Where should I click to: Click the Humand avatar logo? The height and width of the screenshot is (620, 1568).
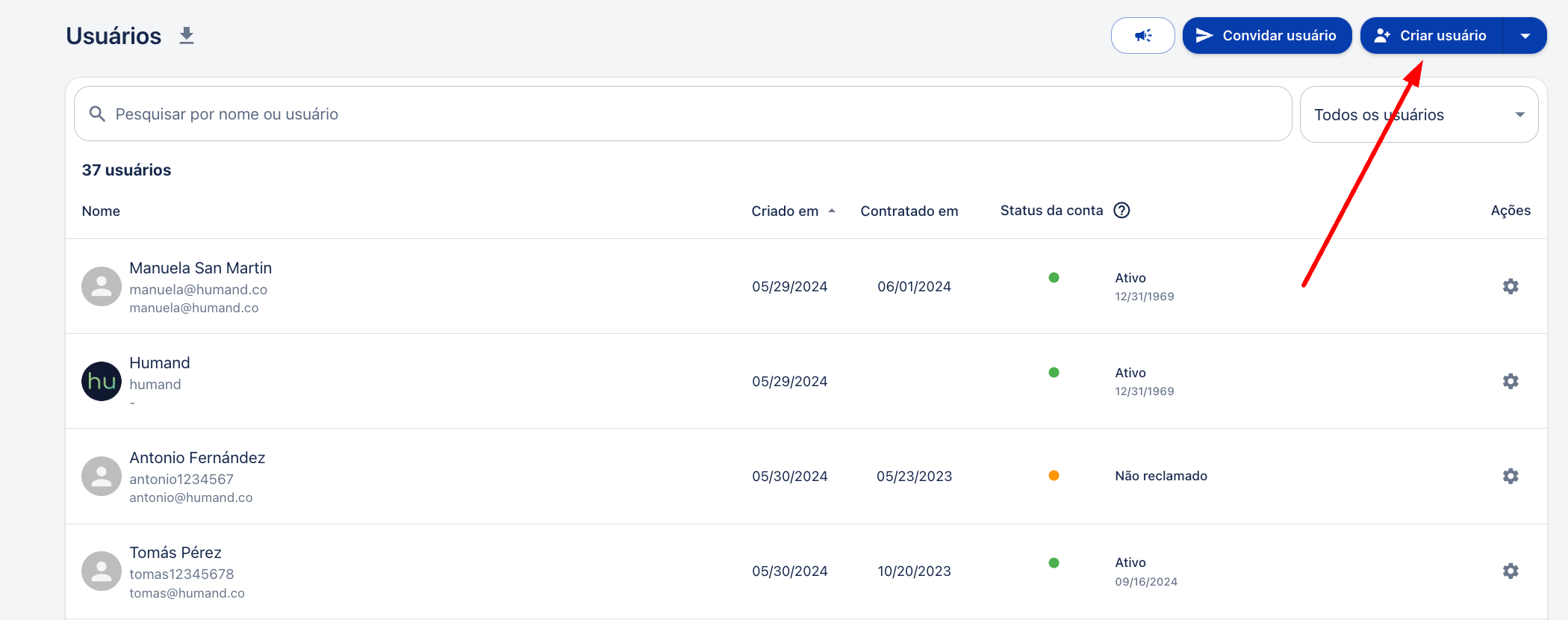point(102,382)
